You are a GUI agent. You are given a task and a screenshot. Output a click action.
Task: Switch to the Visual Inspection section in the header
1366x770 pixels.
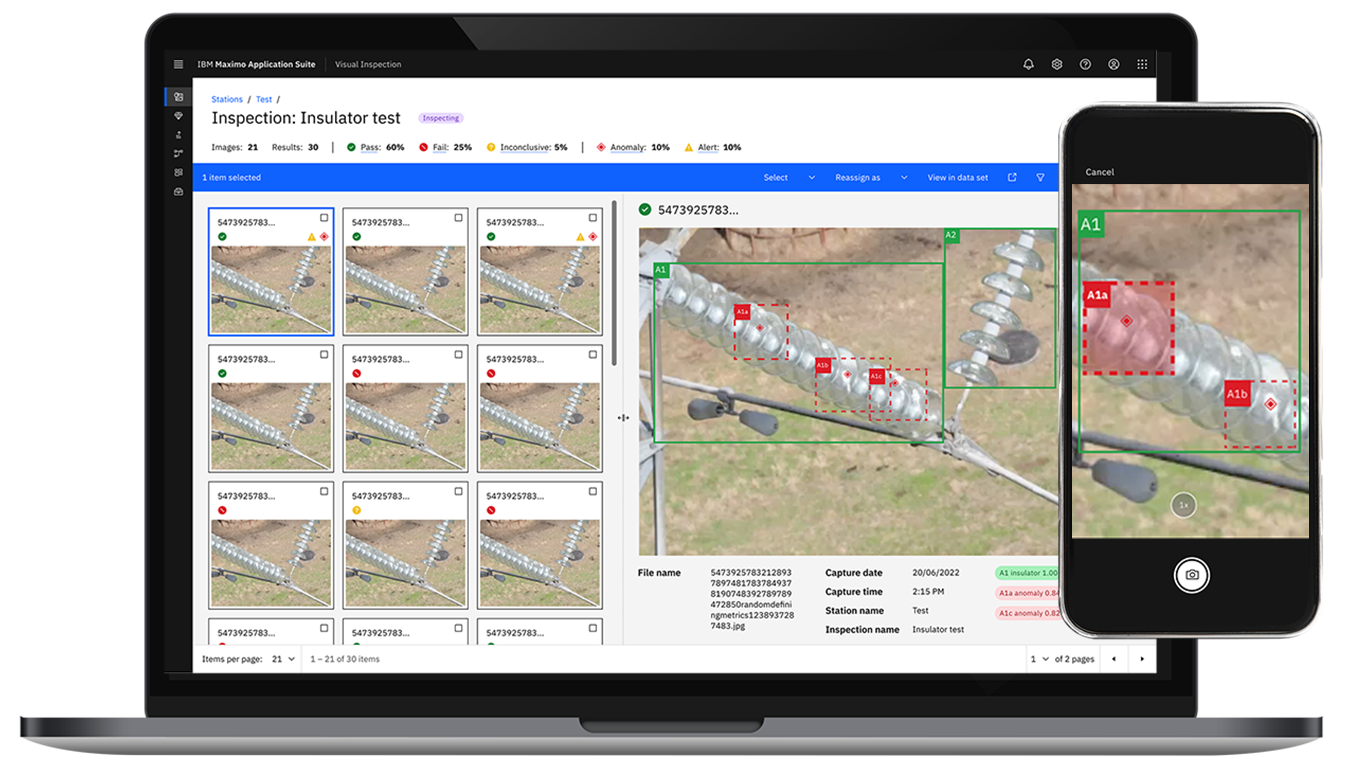[368, 64]
